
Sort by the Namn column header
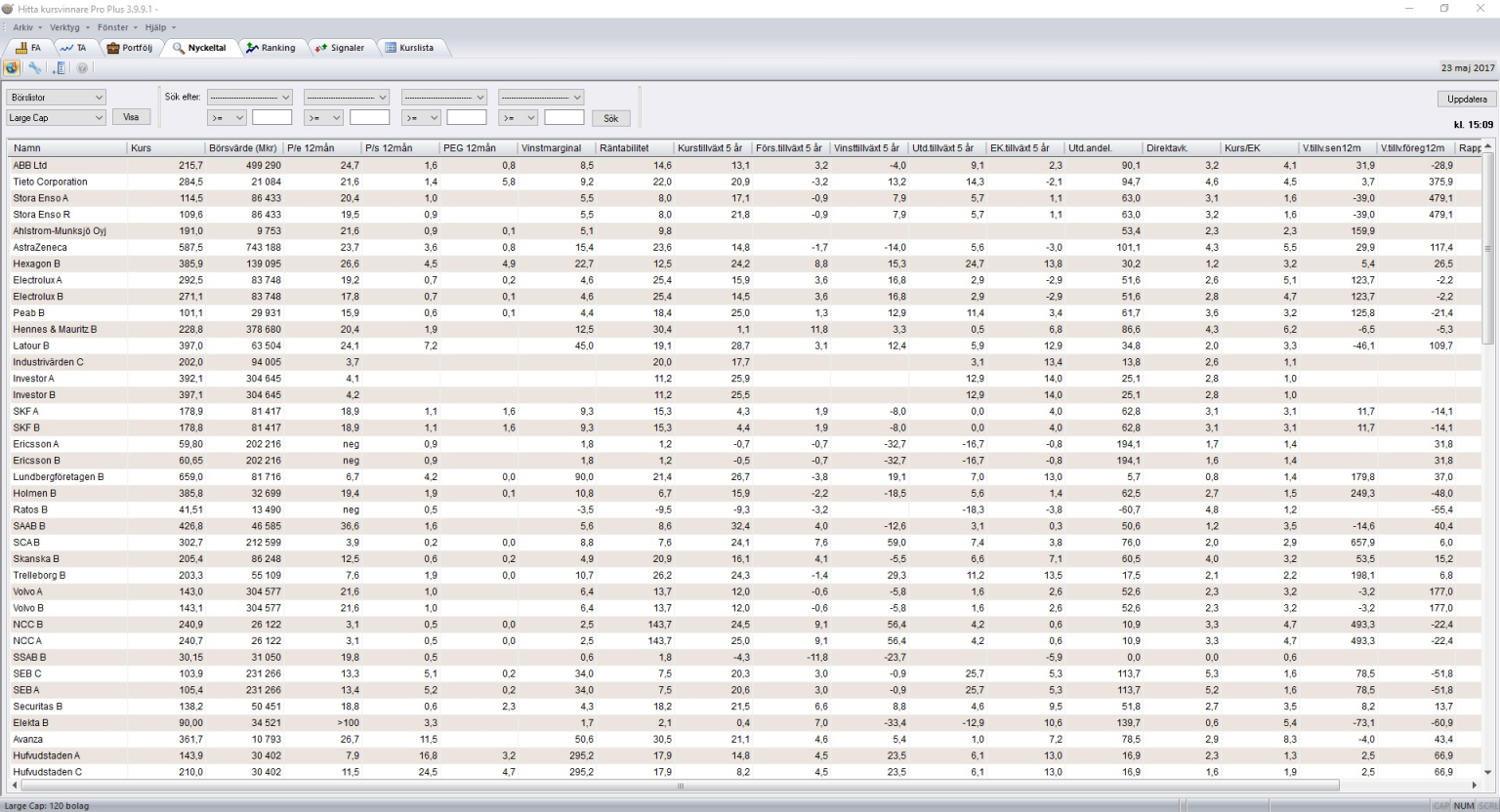point(67,148)
